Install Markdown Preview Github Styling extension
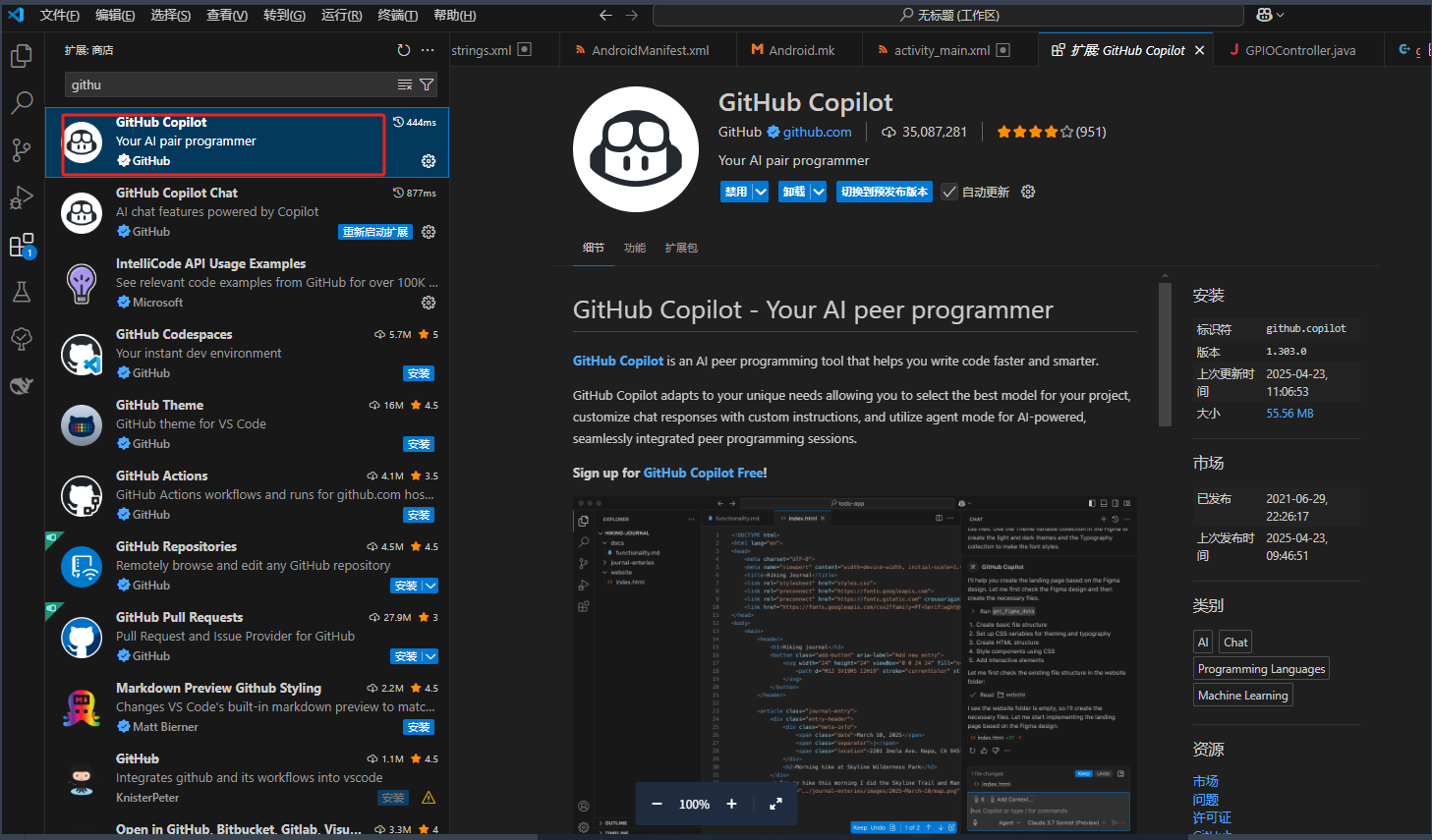 pyautogui.click(x=419, y=727)
